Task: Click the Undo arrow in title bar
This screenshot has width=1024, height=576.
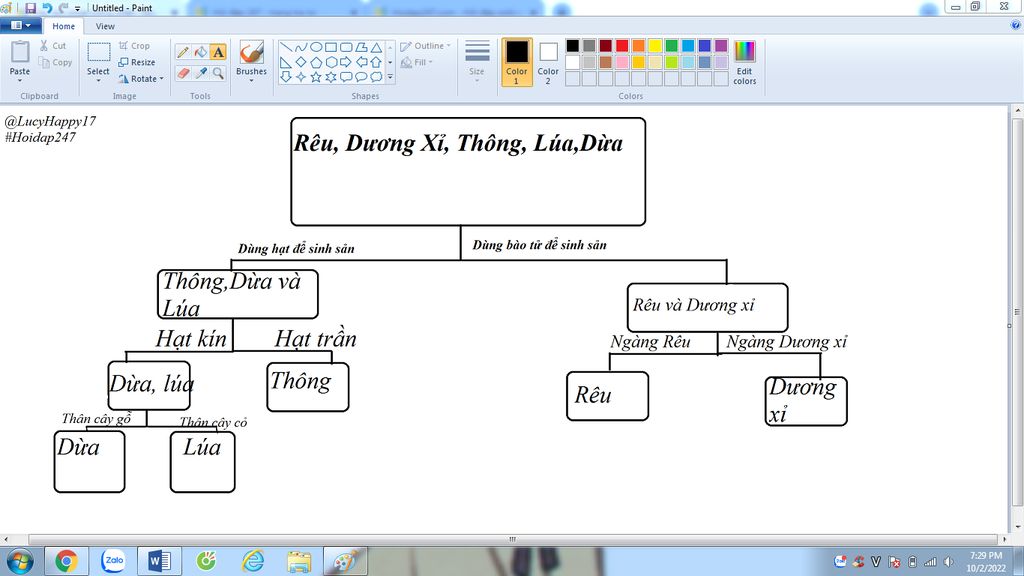Action: [x=47, y=8]
